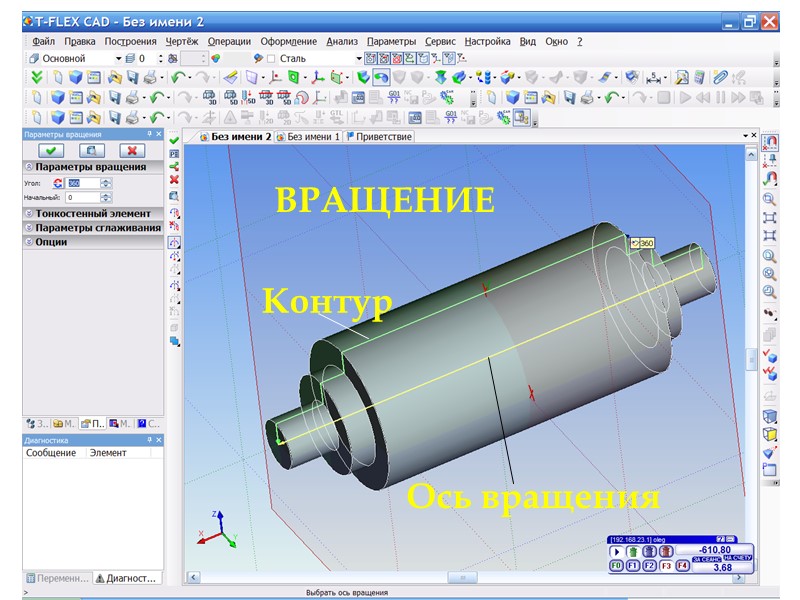The height and width of the screenshot is (600, 800).
Task: Click the 3D coordinate system icon in the main toolbar
Action: (x=318, y=78)
